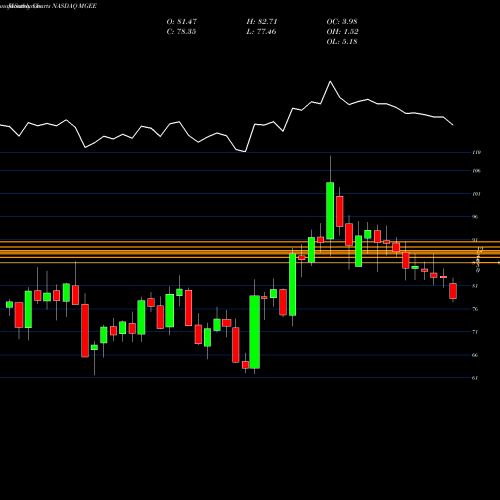Click the NASDAQ MGEE chart title
The width and height of the screenshot is (500, 500).
click(x=74, y=6)
